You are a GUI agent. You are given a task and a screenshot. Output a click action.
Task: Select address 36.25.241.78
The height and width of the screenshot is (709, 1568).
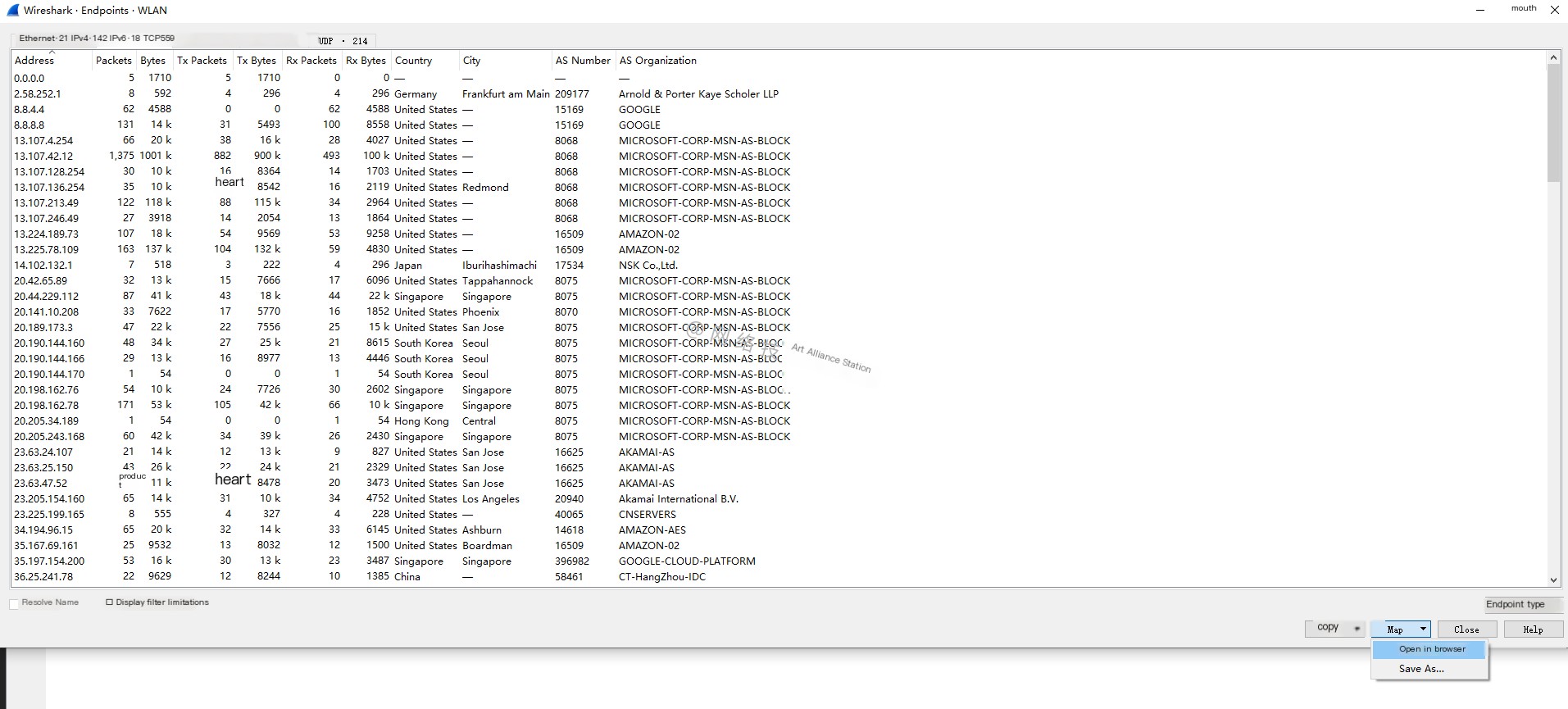(x=43, y=576)
